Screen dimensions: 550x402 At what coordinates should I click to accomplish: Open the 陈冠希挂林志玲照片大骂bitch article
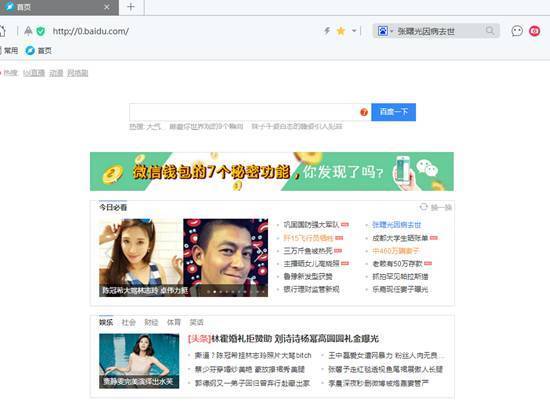click(253, 355)
